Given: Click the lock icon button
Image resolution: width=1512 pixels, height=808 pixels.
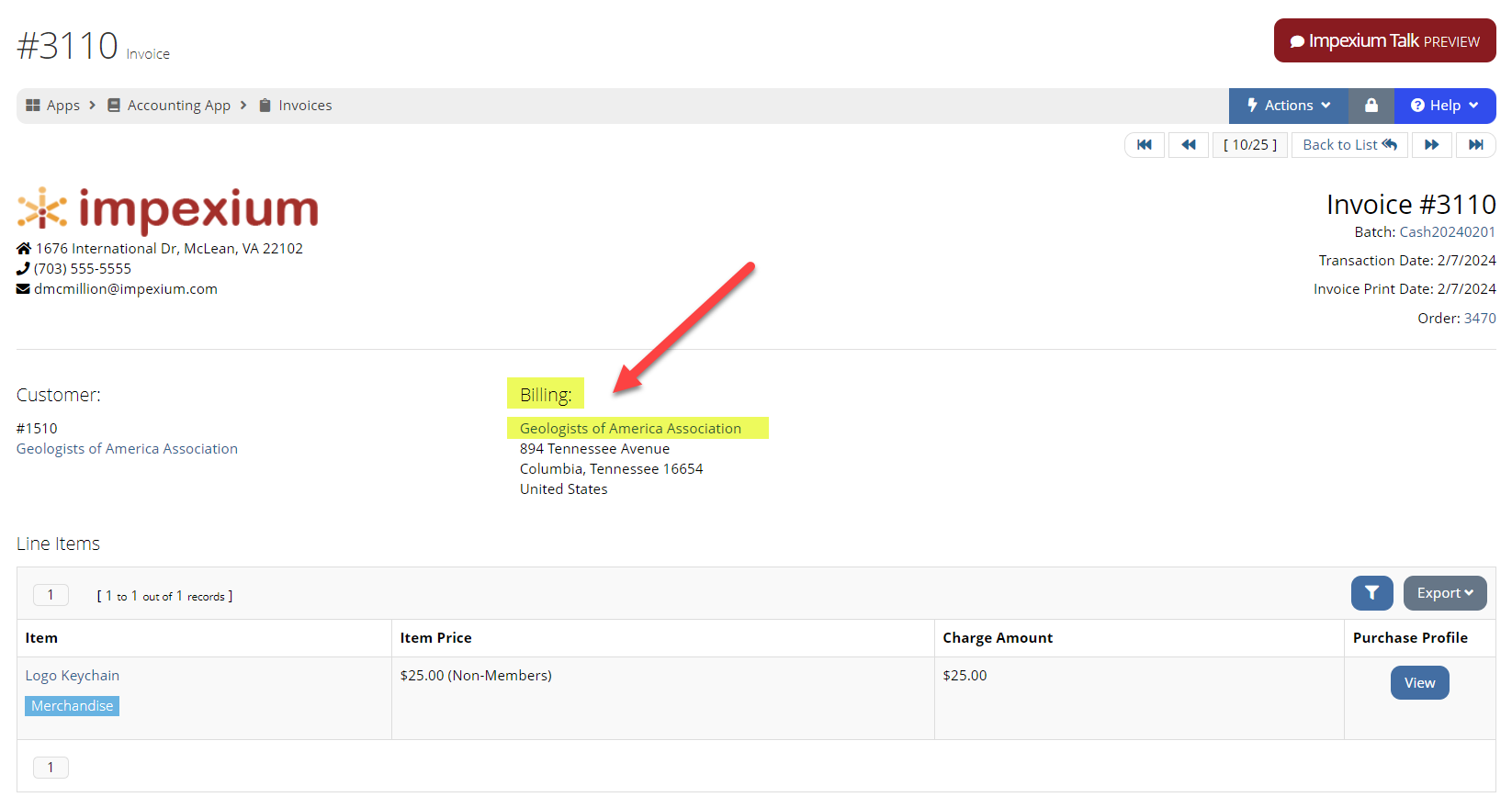Looking at the screenshot, I should click(x=1371, y=106).
